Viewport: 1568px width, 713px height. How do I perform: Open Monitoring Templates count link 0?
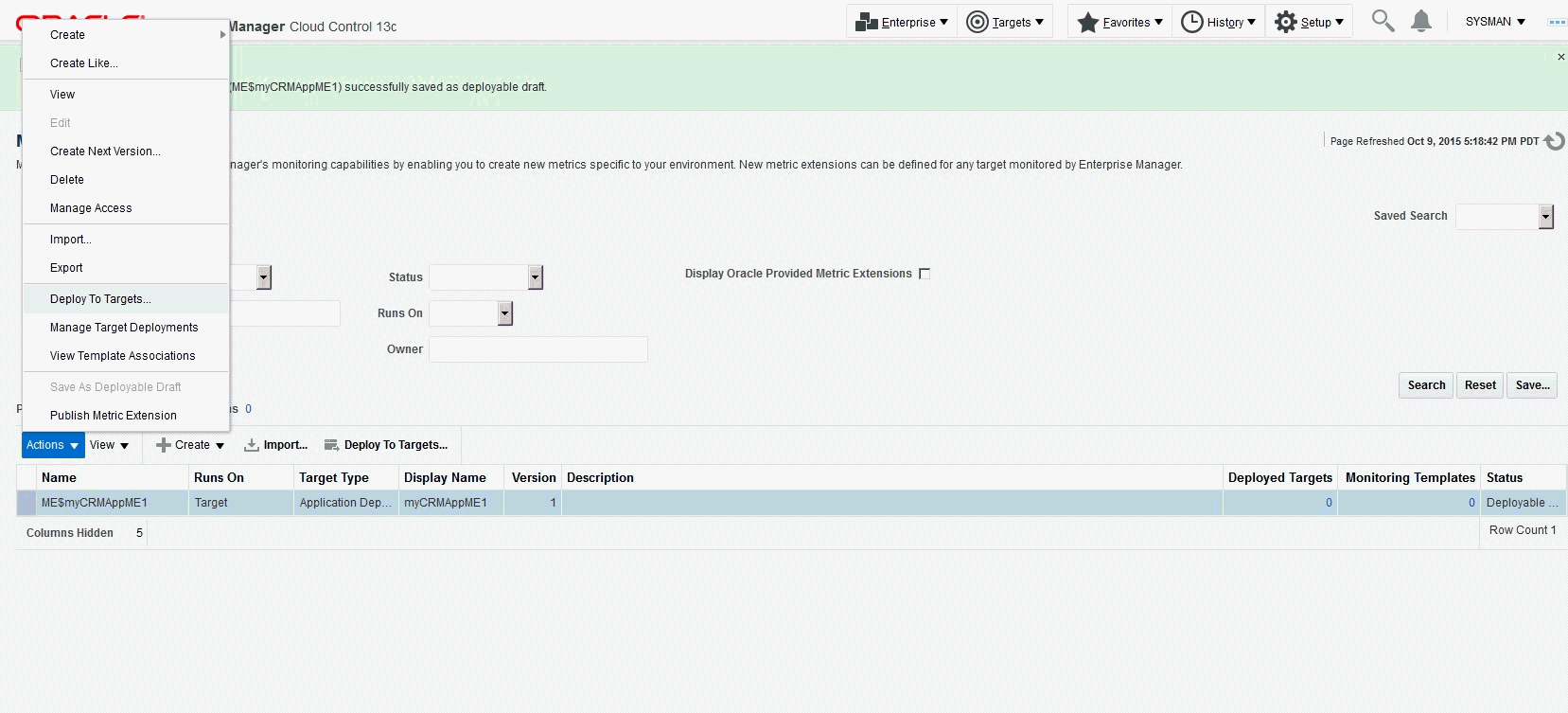[x=1471, y=503]
